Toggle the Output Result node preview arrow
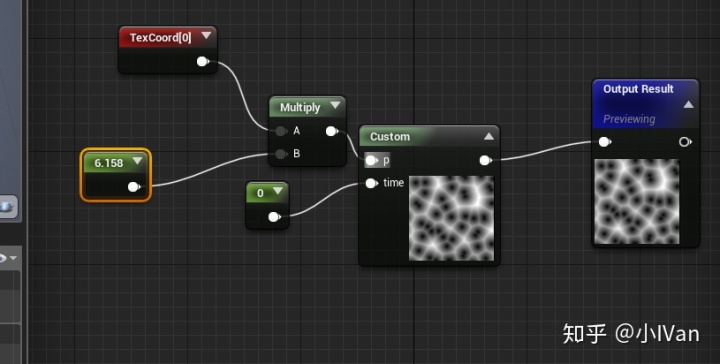 tap(688, 105)
